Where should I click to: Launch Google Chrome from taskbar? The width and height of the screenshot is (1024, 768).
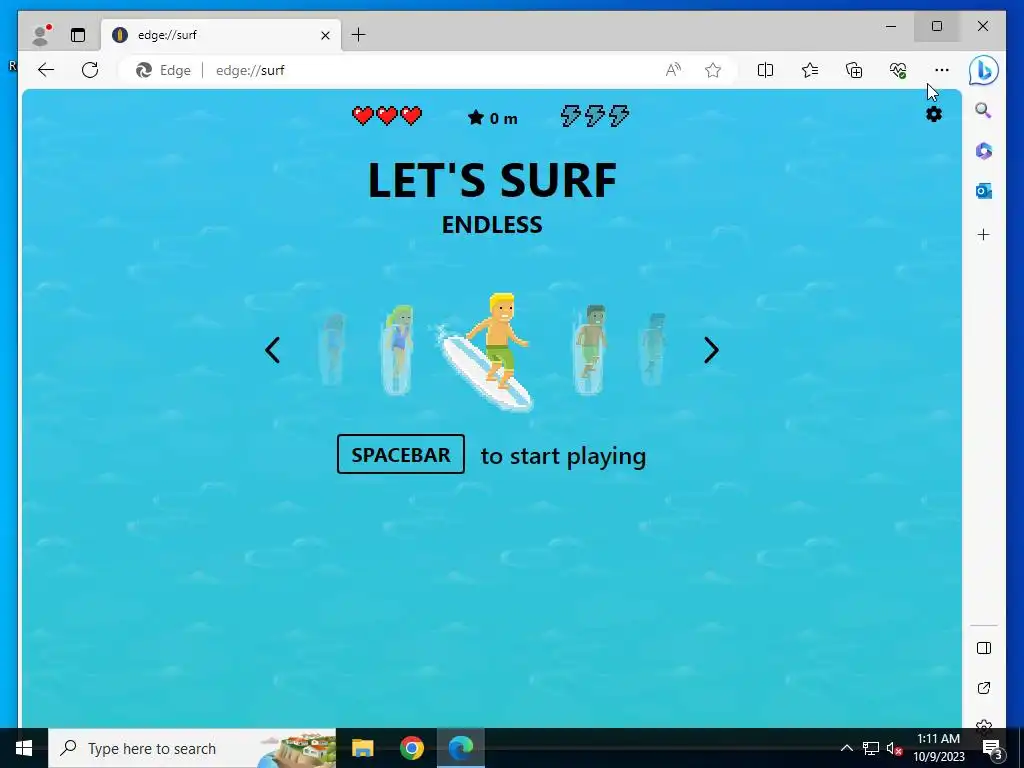pyautogui.click(x=411, y=748)
